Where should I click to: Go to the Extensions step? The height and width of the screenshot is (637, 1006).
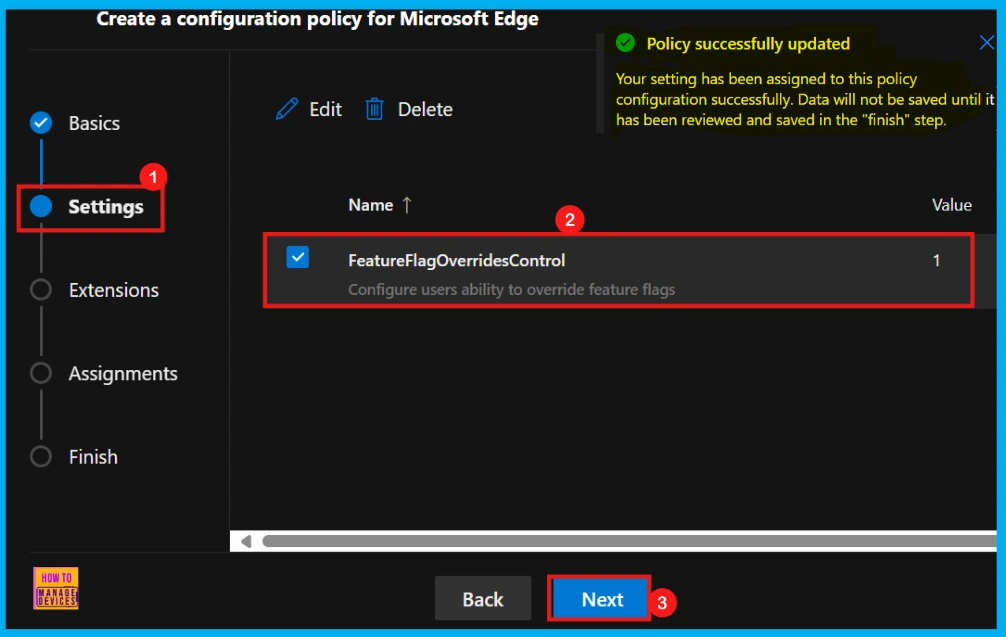(x=114, y=290)
